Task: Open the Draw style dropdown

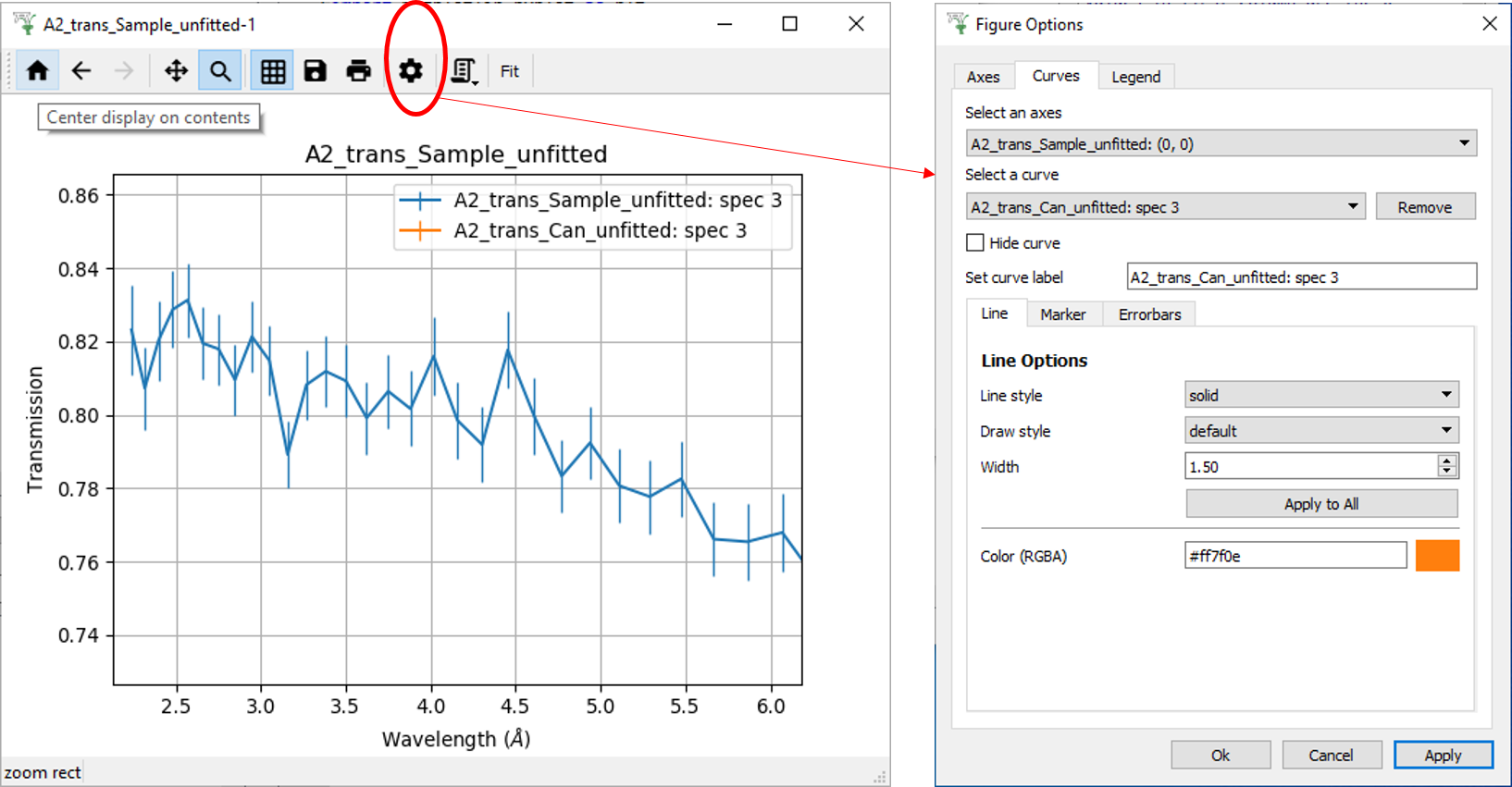Action: click(1320, 431)
